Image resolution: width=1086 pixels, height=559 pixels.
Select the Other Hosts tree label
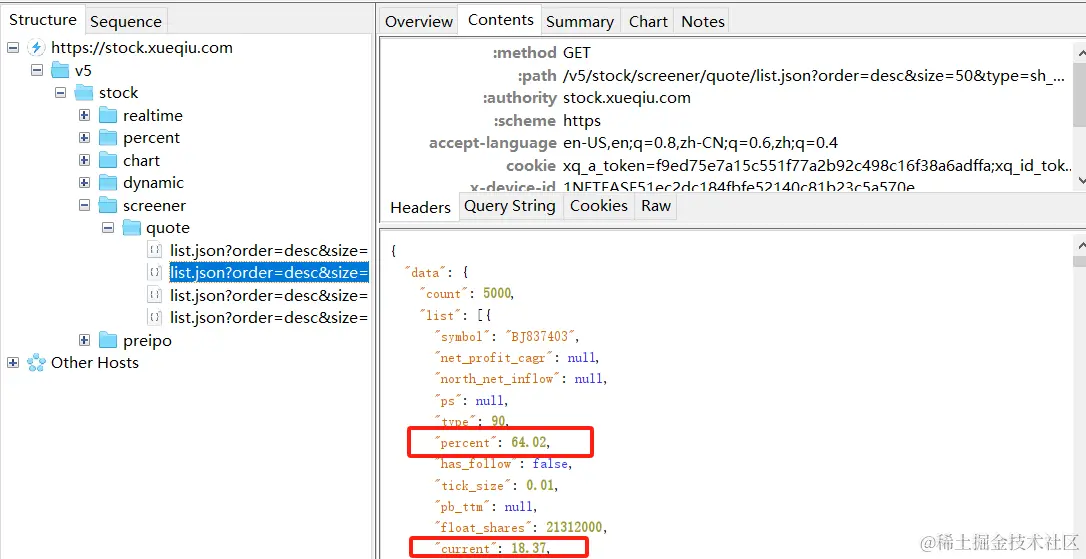point(95,363)
